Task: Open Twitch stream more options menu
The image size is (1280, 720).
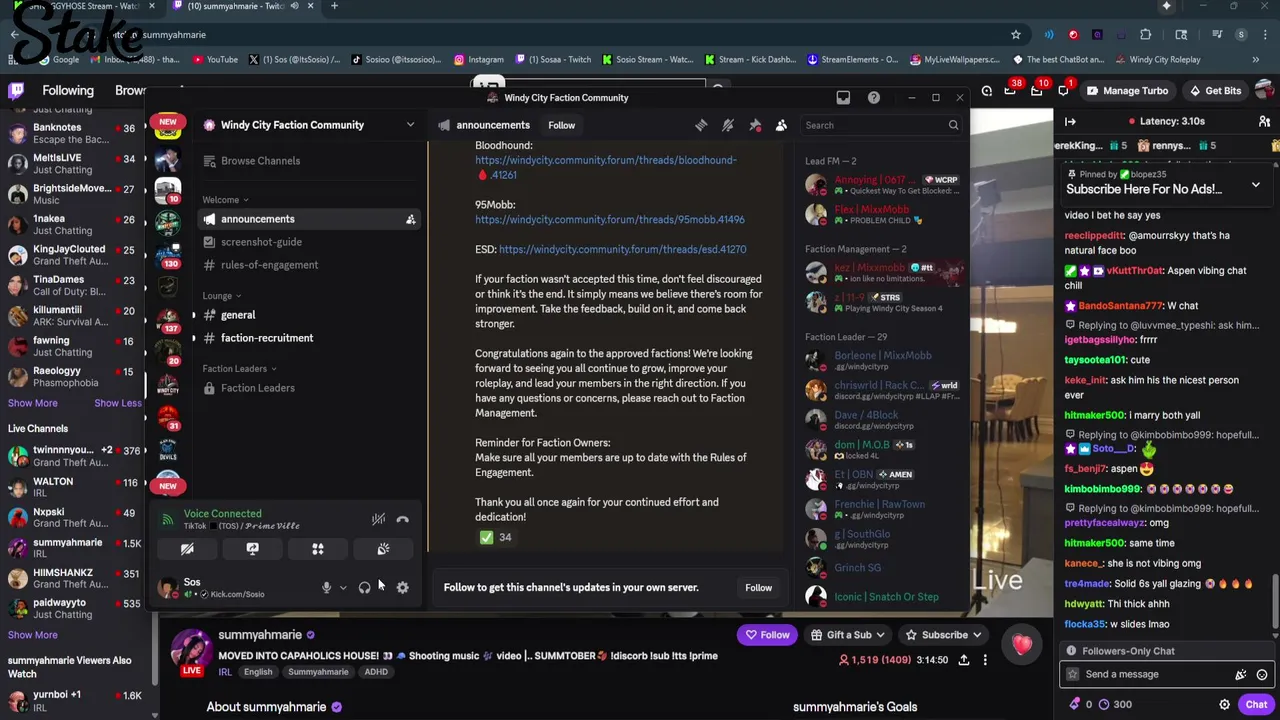Action: (x=985, y=660)
